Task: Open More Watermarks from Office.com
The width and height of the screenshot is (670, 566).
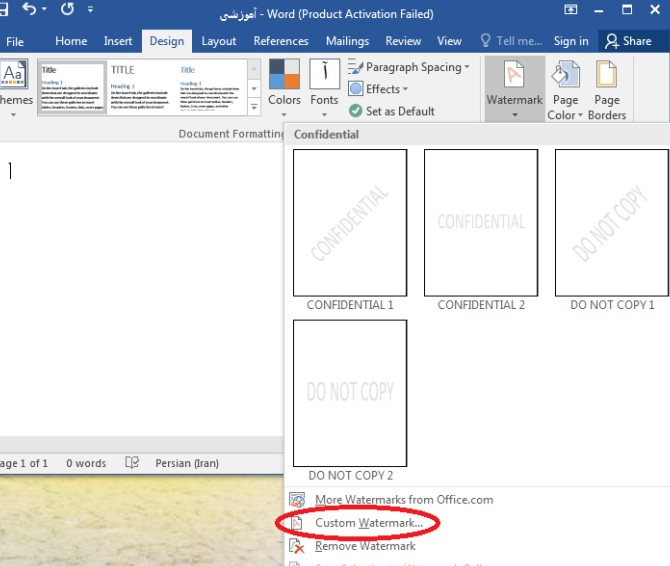Action: click(403, 499)
